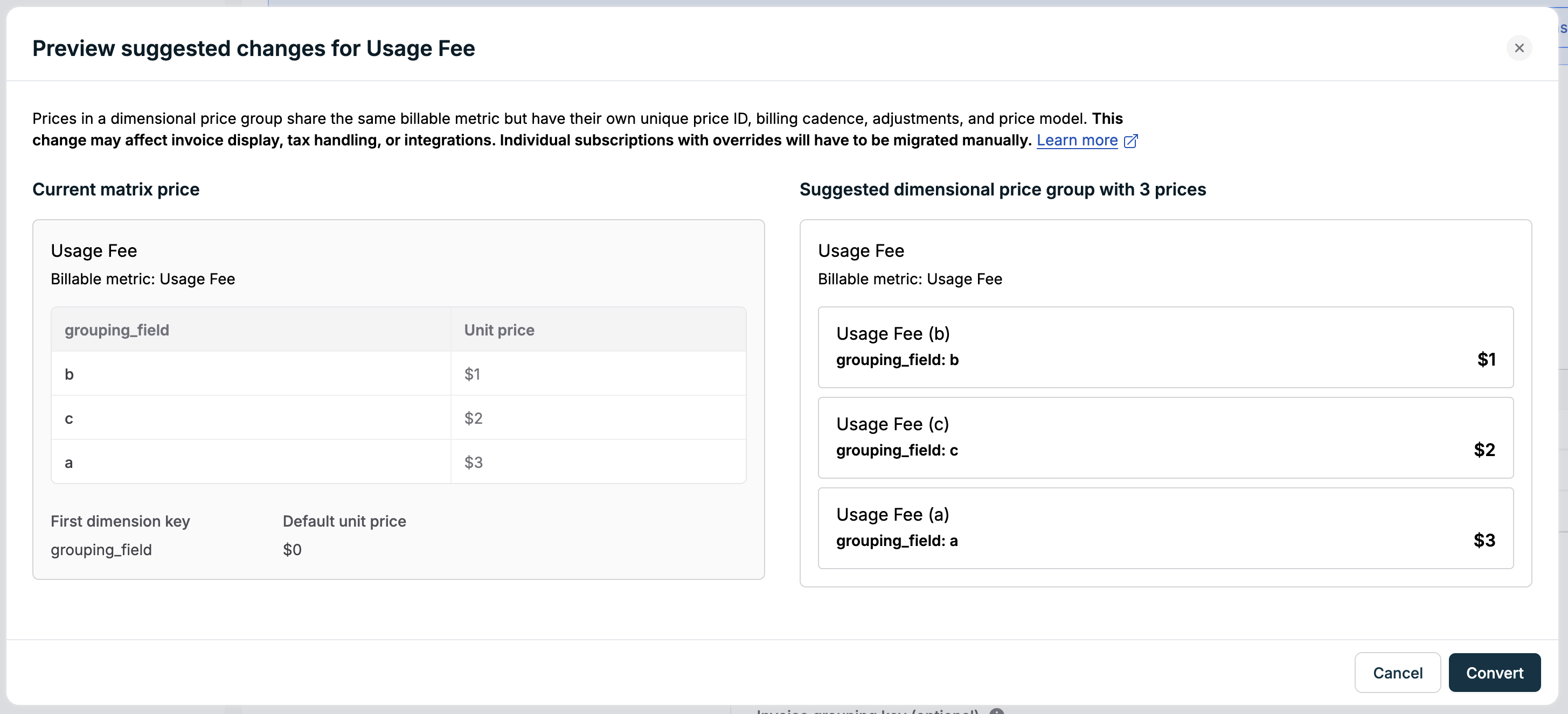Click the First dimension key grouping_field value
The height and width of the screenshot is (714, 1568).
(x=101, y=550)
